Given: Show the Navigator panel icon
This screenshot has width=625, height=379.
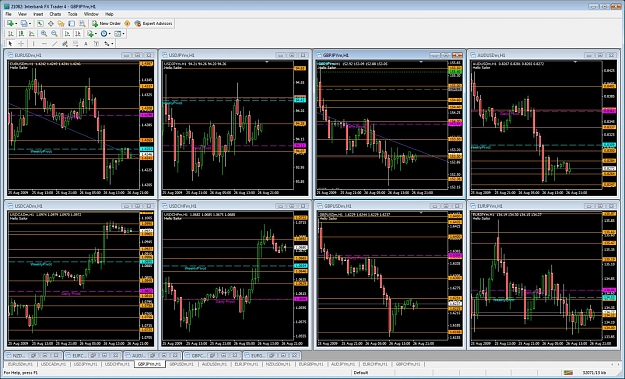Looking at the screenshot, I should 61,24.
